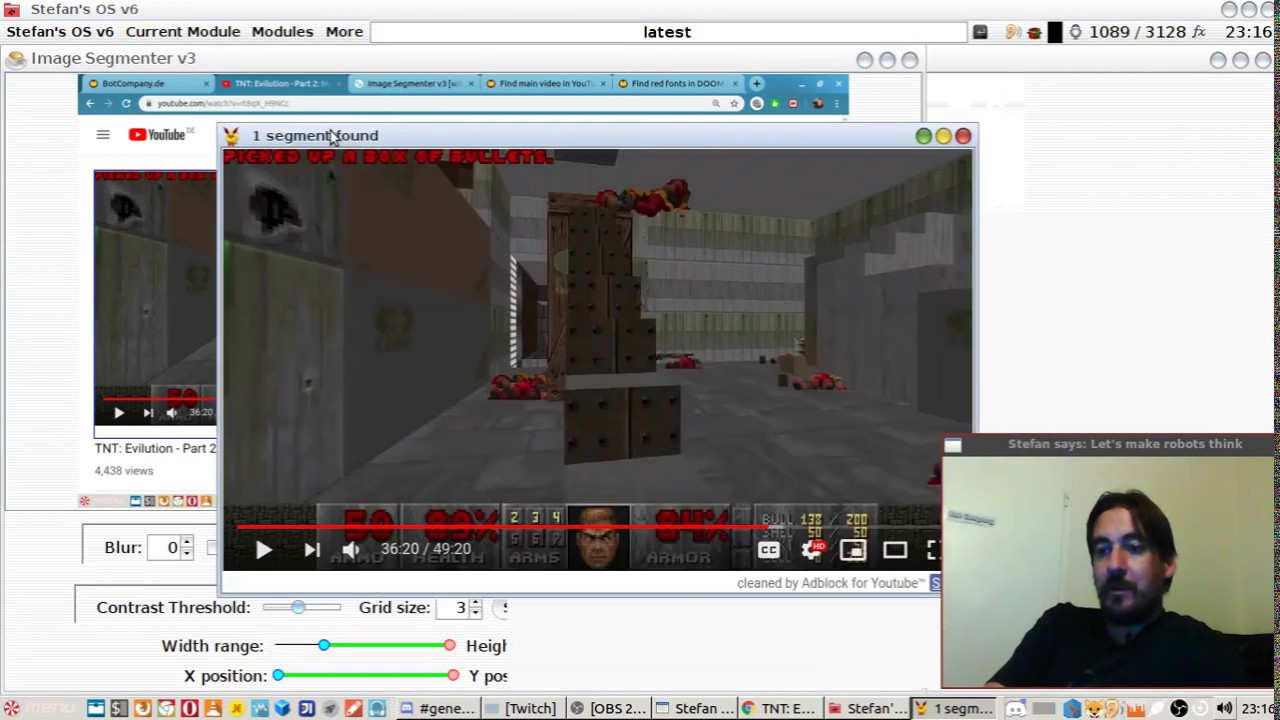The width and height of the screenshot is (1280, 720).
Task: Click the fx icon in top bar
Action: click(1199, 32)
